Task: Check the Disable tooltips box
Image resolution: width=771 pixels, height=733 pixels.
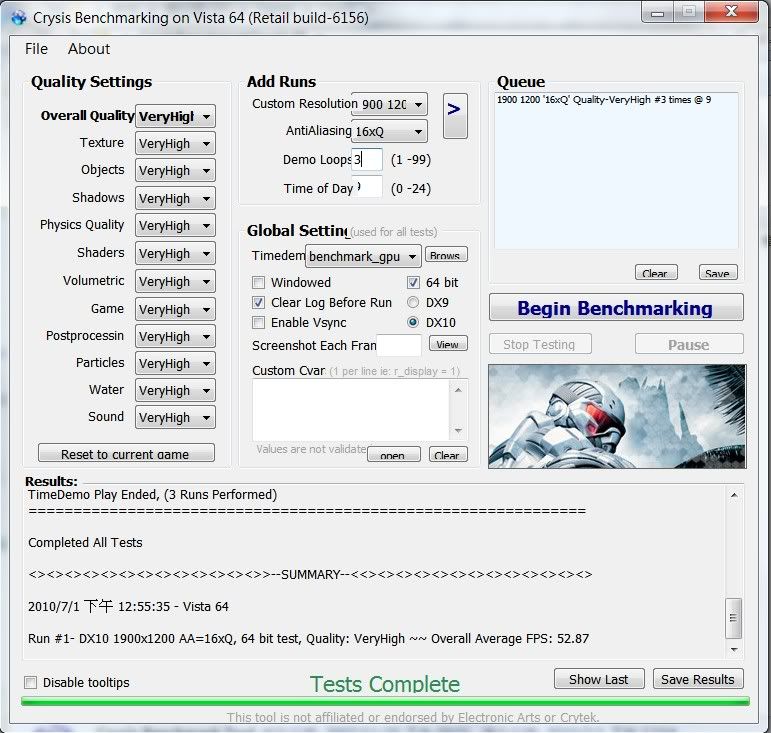Action: click(x=31, y=683)
